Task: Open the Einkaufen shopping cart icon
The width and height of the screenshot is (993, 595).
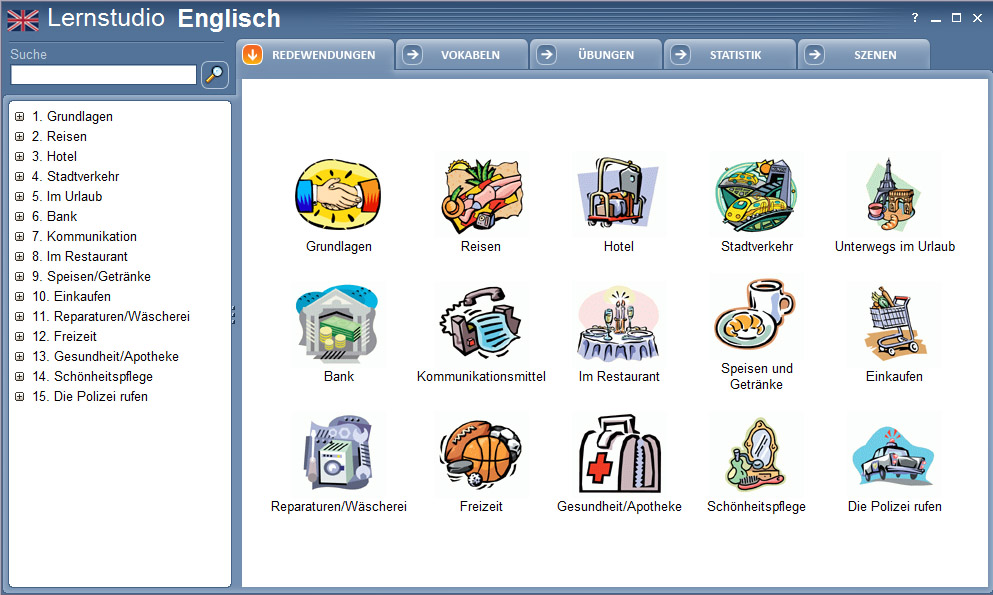Action: (x=894, y=323)
